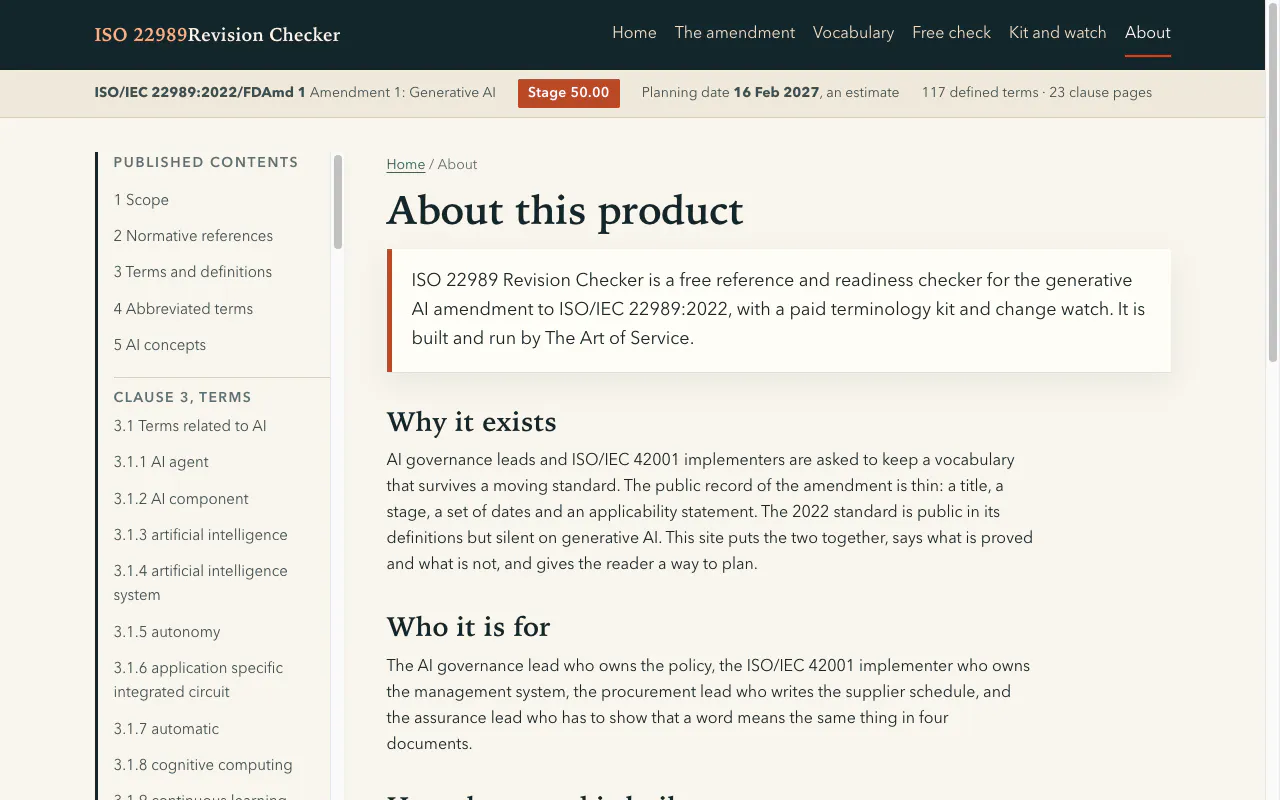Image resolution: width=1280 pixels, height=800 pixels.
Task: Click the intro callout about The Art of Service
Action: pos(779,310)
